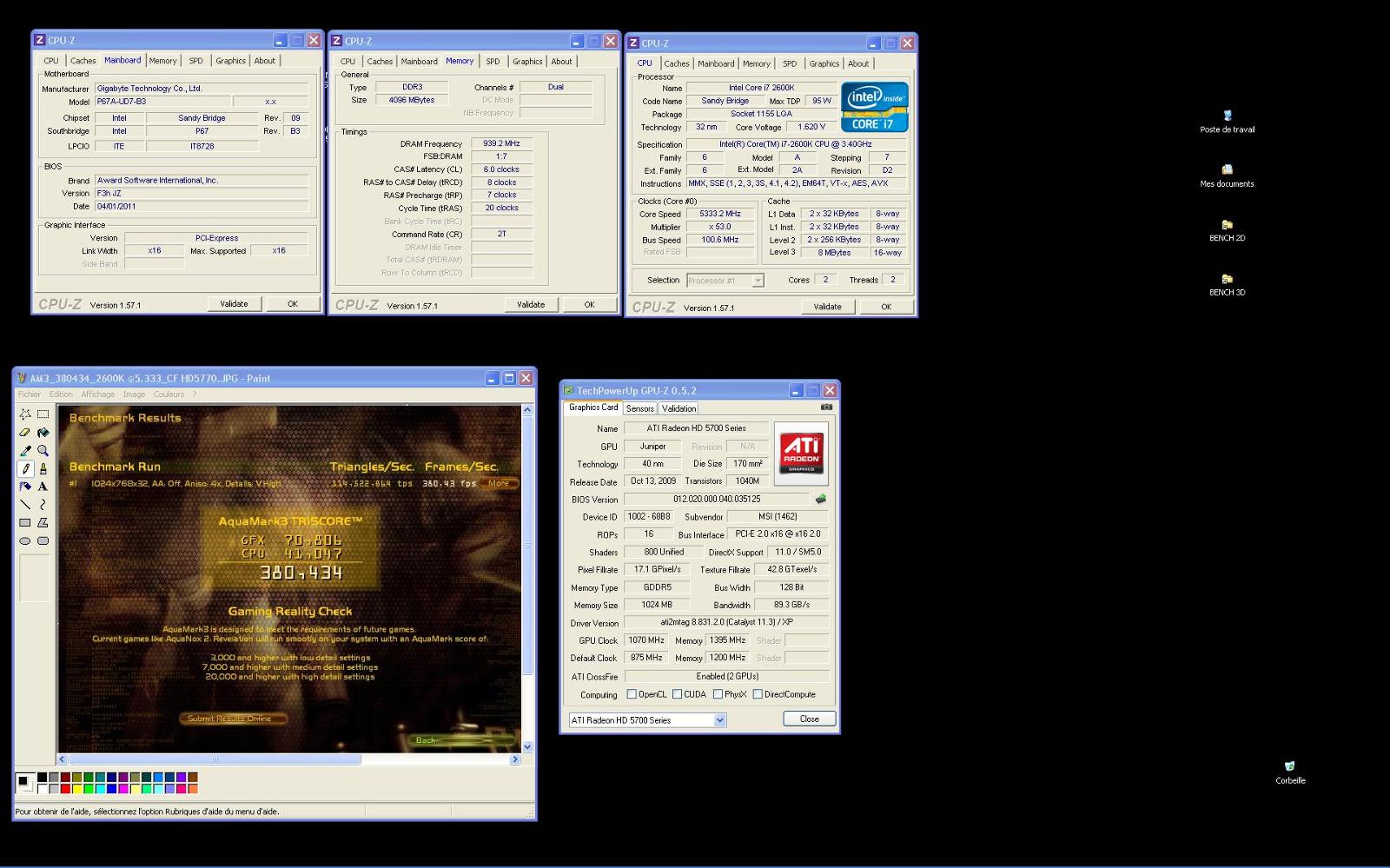Click Paint horizontal scrollbar left arrow
This screenshot has width=1390, height=868.
(62, 759)
